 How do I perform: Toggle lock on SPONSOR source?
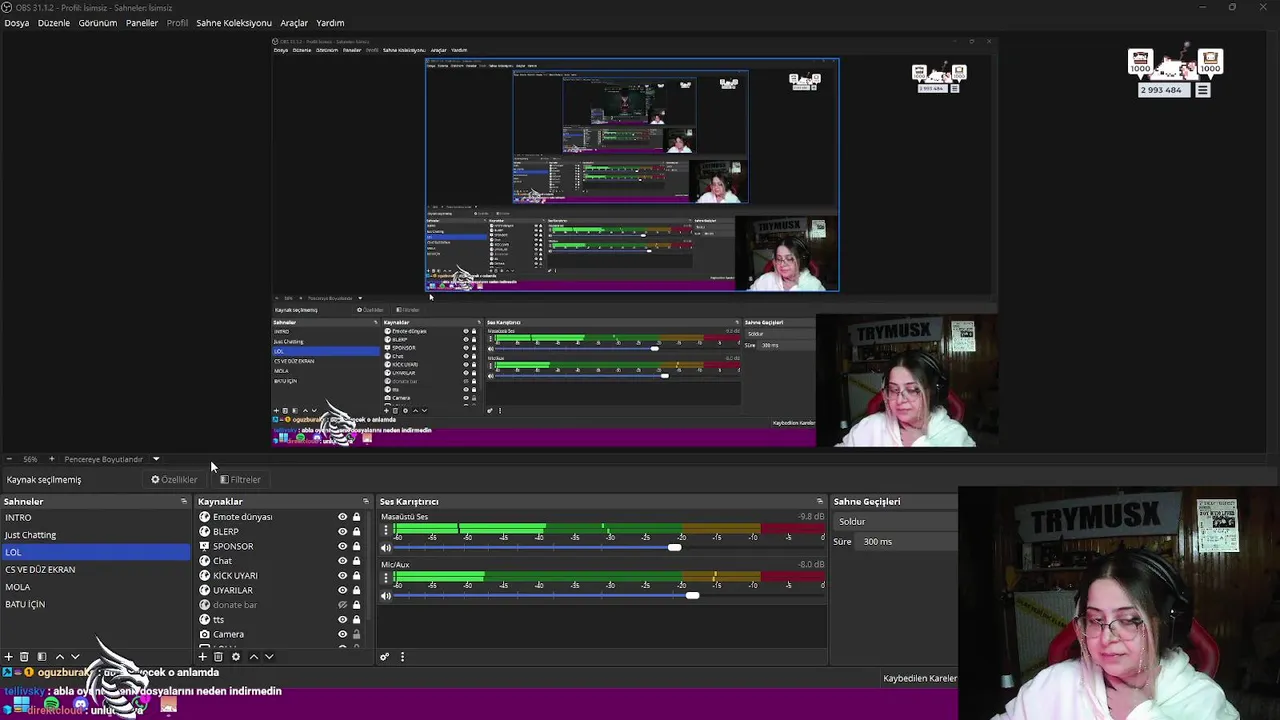(356, 546)
